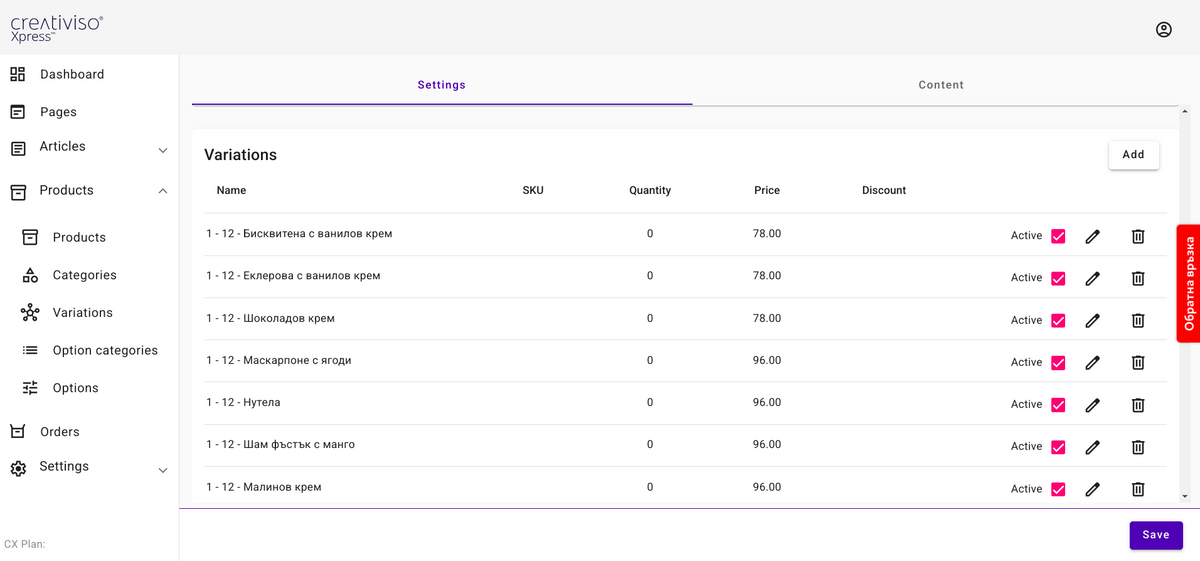Click the scrollbar down arrow
The height and width of the screenshot is (561, 1200).
point(1185,496)
